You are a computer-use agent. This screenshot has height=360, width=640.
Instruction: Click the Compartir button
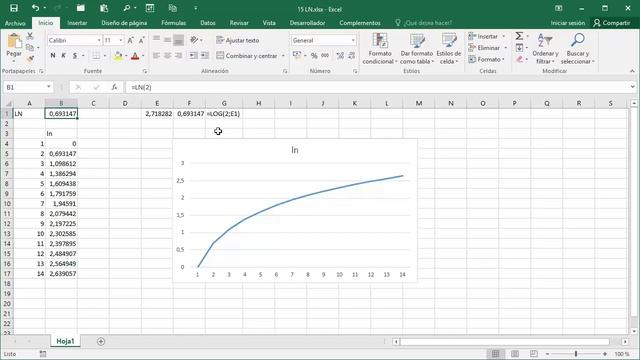pyautogui.click(x=611, y=23)
